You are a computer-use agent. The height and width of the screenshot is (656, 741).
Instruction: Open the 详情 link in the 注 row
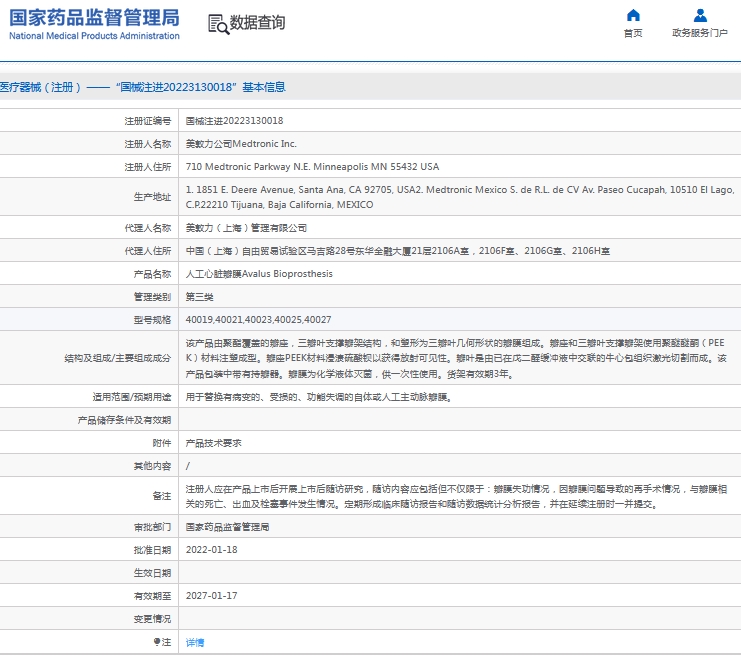pos(195,642)
